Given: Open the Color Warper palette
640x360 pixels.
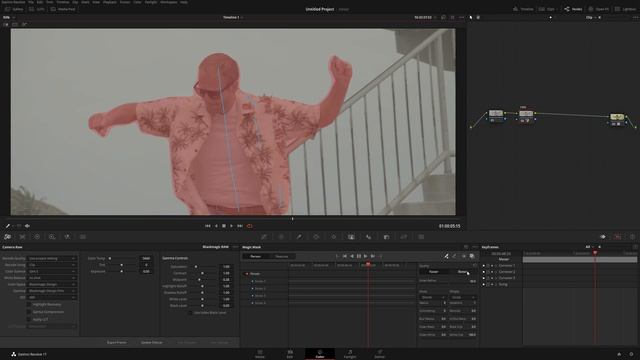Looking at the screenshot, I should point(281,237).
